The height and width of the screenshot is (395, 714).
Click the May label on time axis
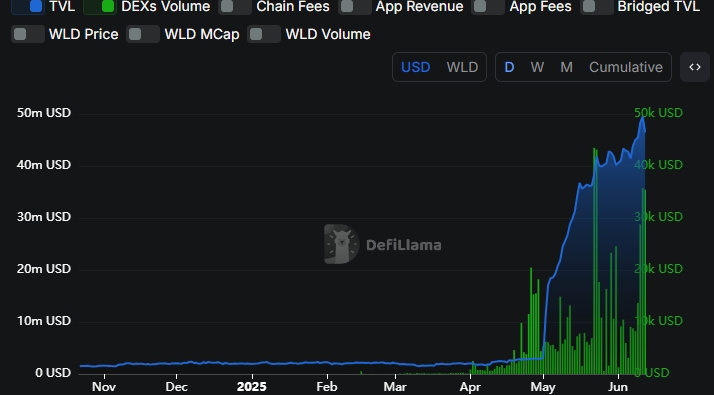(x=543, y=387)
